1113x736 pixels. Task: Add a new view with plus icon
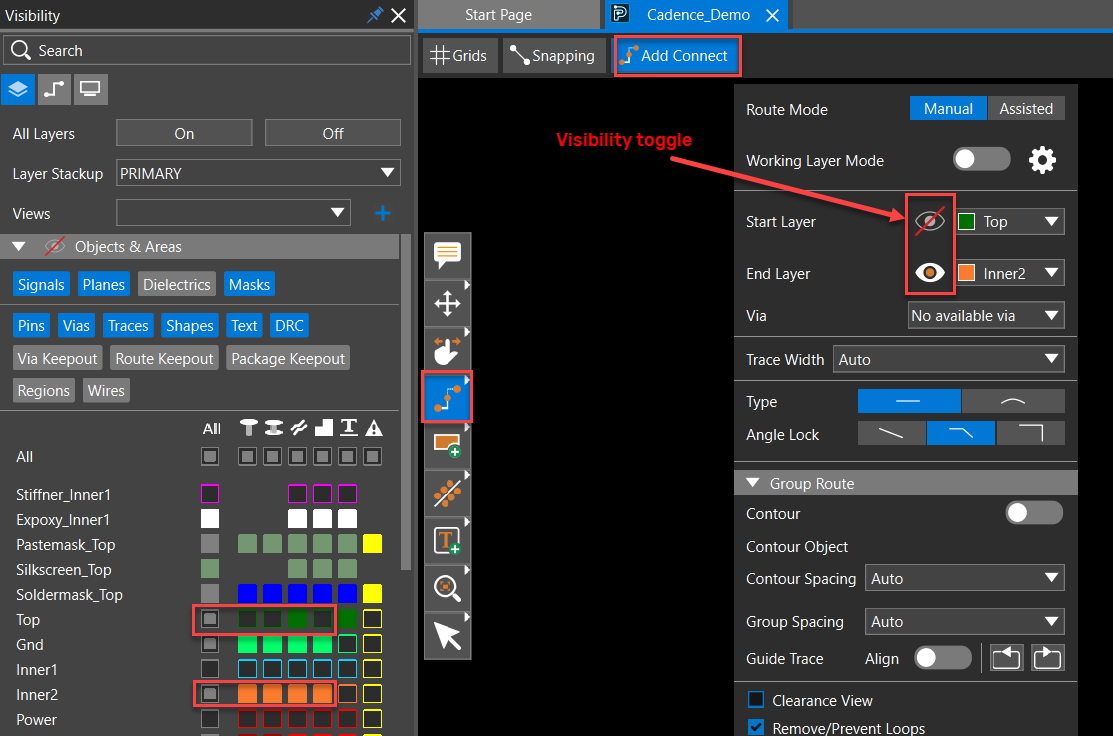pos(383,213)
